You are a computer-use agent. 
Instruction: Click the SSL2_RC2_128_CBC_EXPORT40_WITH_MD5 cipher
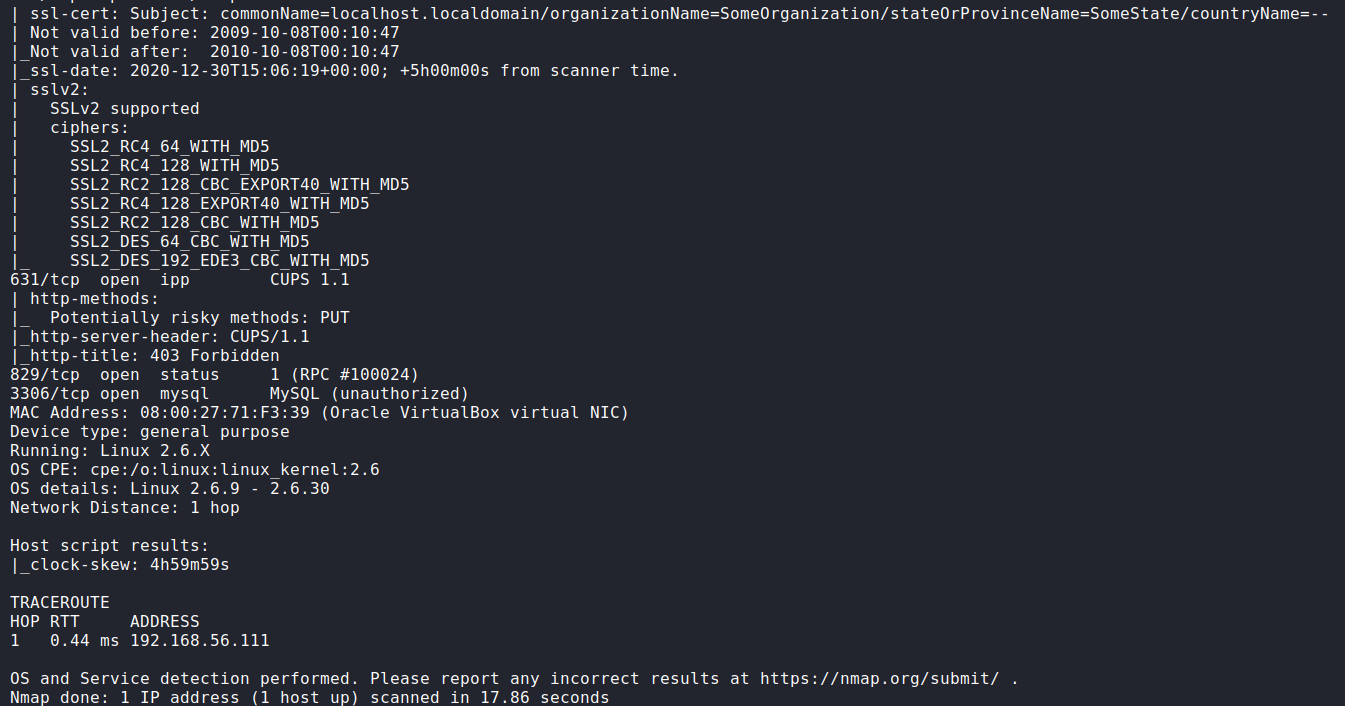coord(239,185)
